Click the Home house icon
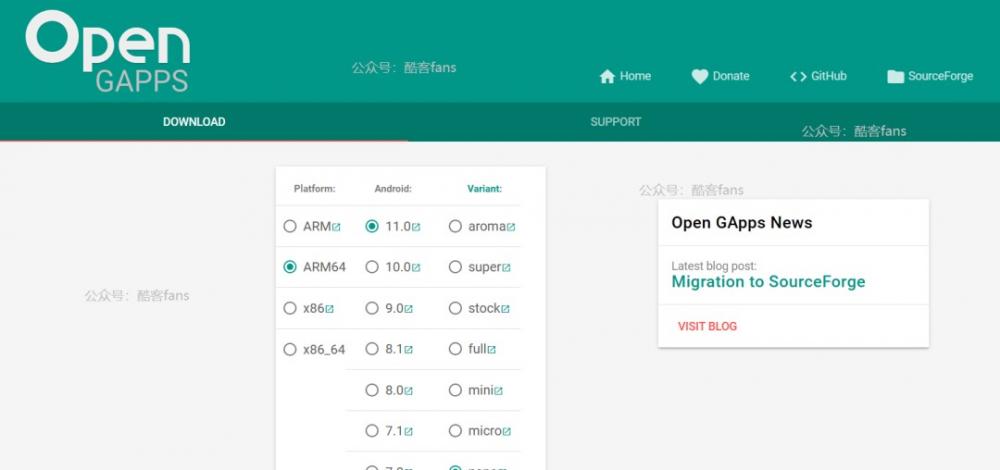Viewport: 1000px width, 470px height. coord(607,77)
